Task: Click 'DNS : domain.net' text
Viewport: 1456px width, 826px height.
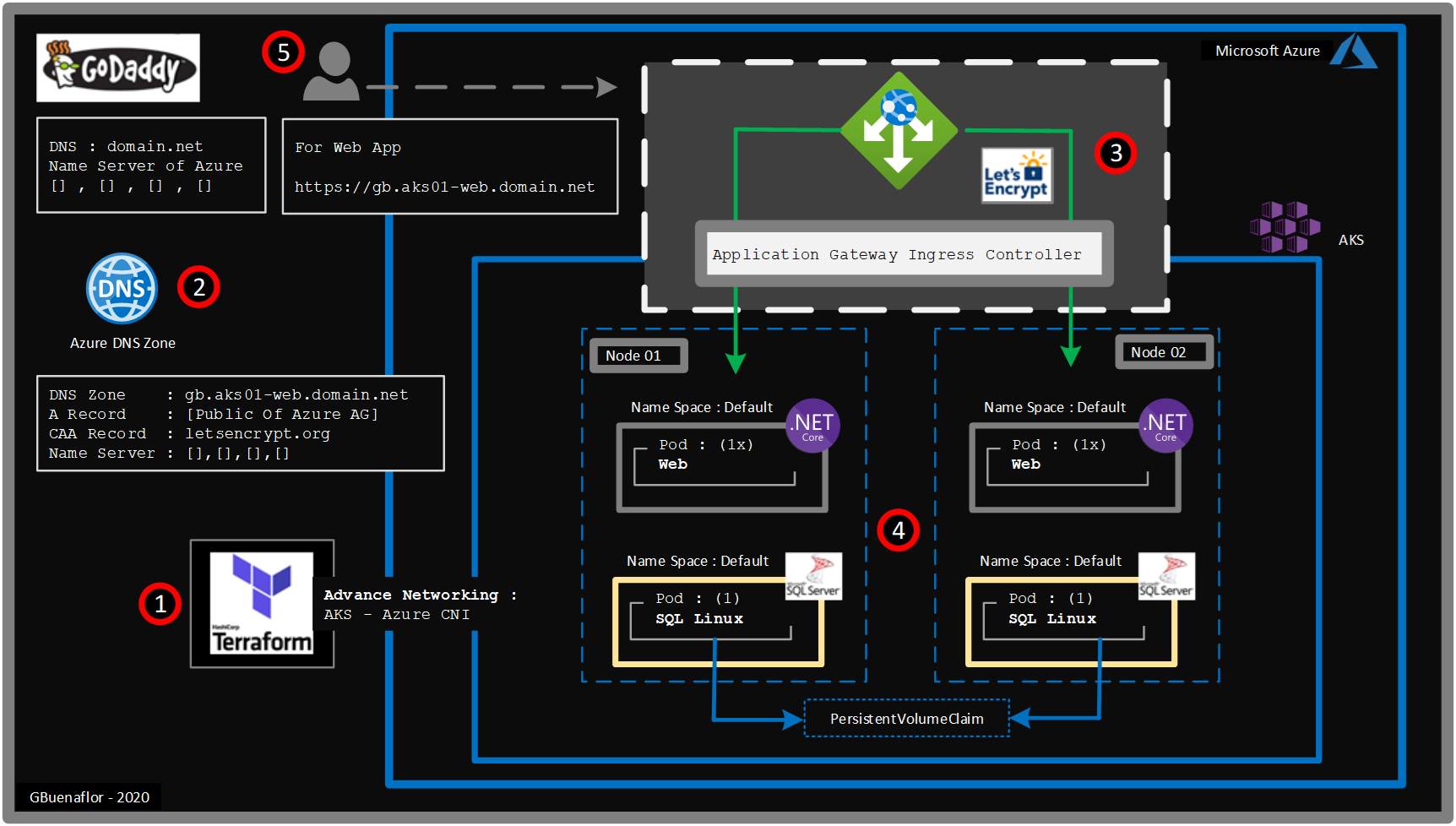Action: click(x=126, y=146)
